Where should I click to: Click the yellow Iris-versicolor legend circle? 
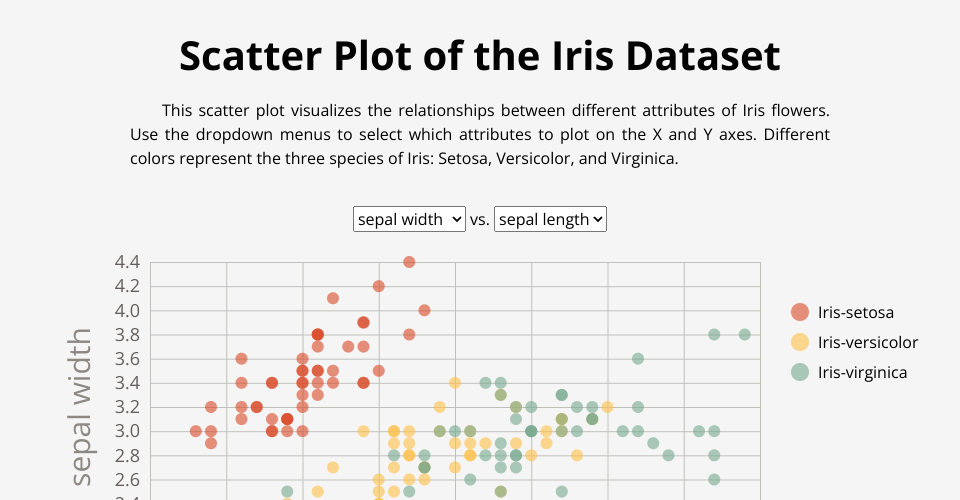click(800, 342)
